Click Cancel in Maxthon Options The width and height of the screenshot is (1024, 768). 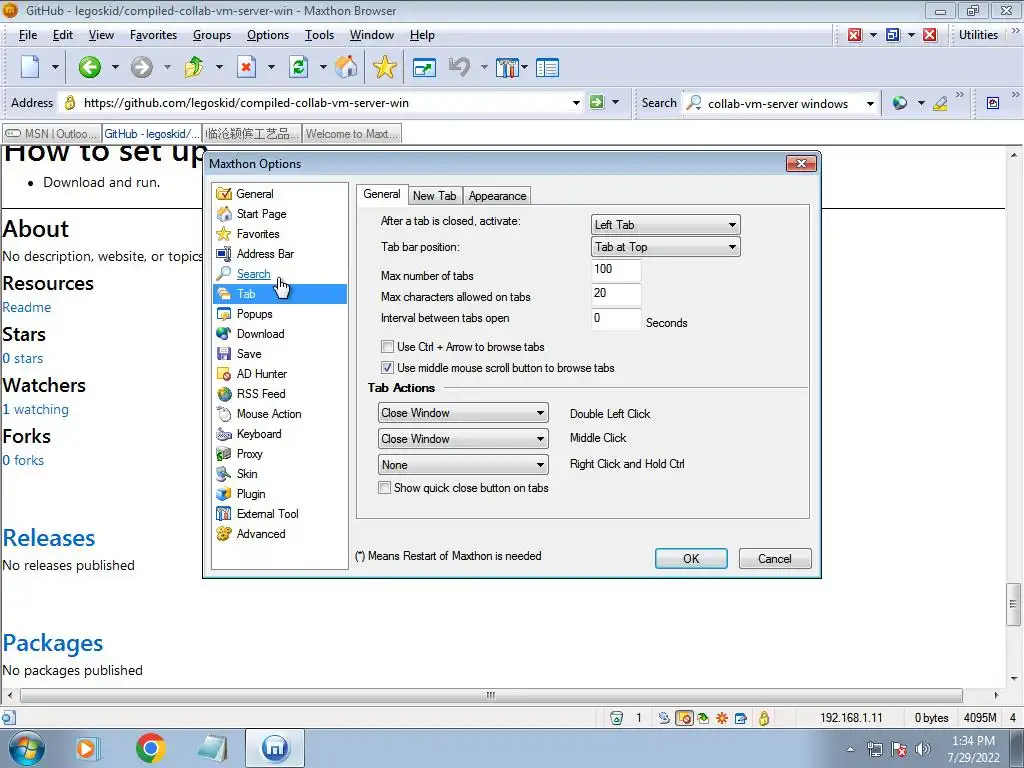[x=775, y=558]
